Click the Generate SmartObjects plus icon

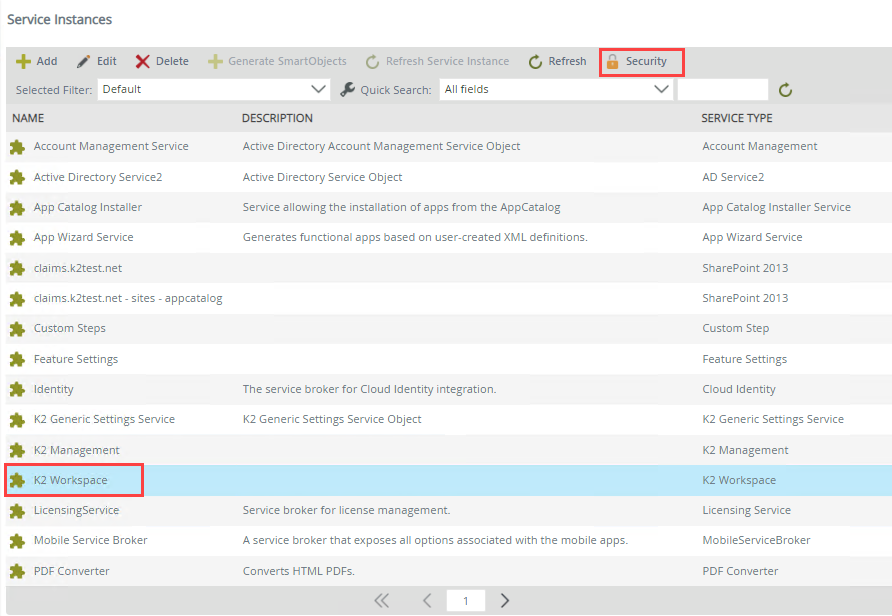pyautogui.click(x=215, y=61)
